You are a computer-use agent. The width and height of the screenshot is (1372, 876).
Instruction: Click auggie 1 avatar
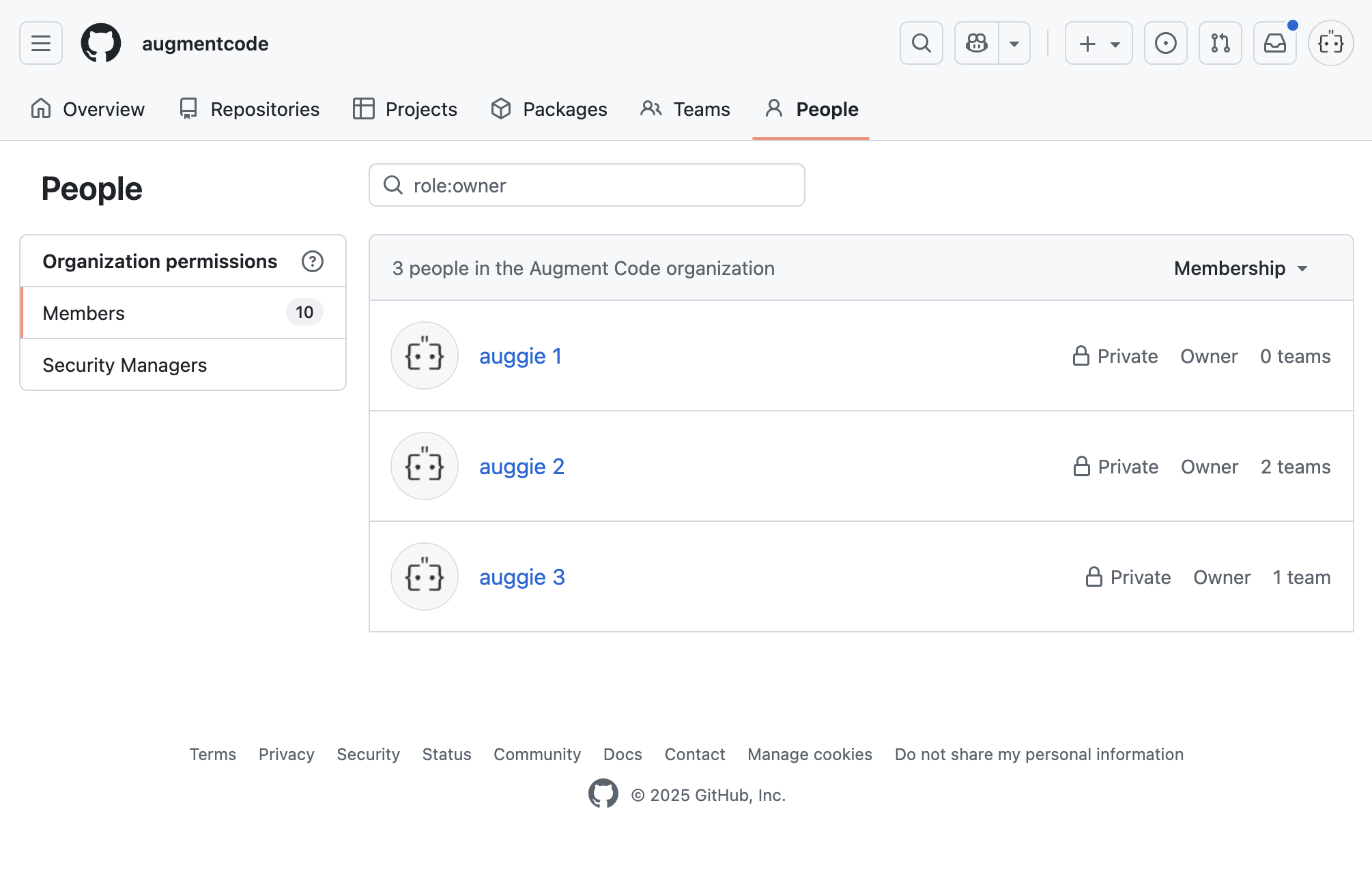click(x=425, y=355)
